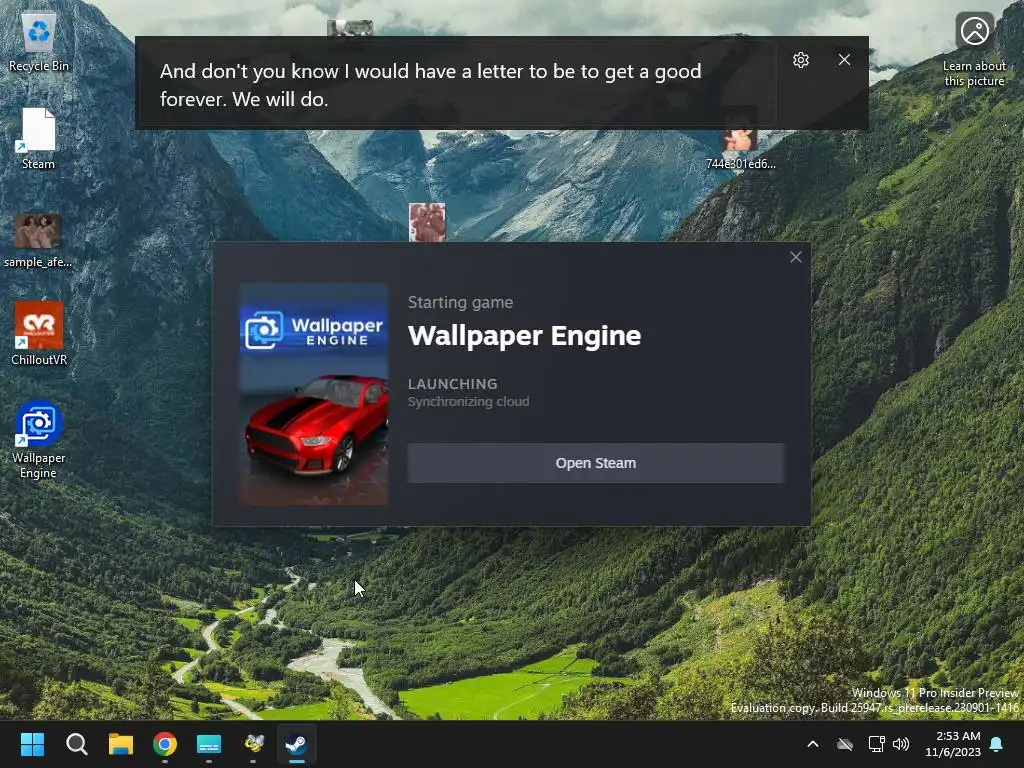Click the network tray icon
This screenshot has width=1024, height=768.
[x=876, y=744]
